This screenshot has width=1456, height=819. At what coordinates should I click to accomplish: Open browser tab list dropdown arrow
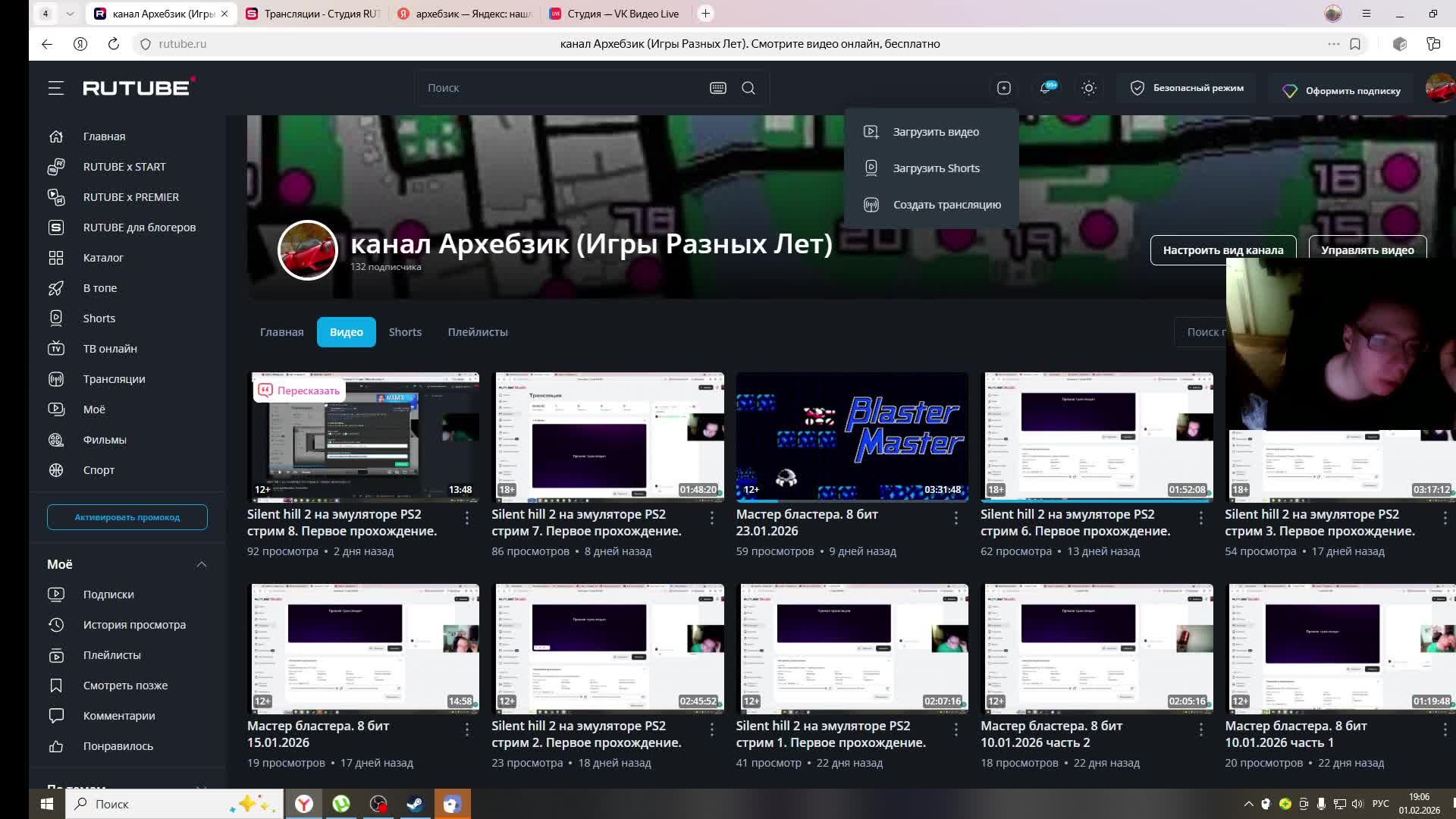(70, 14)
